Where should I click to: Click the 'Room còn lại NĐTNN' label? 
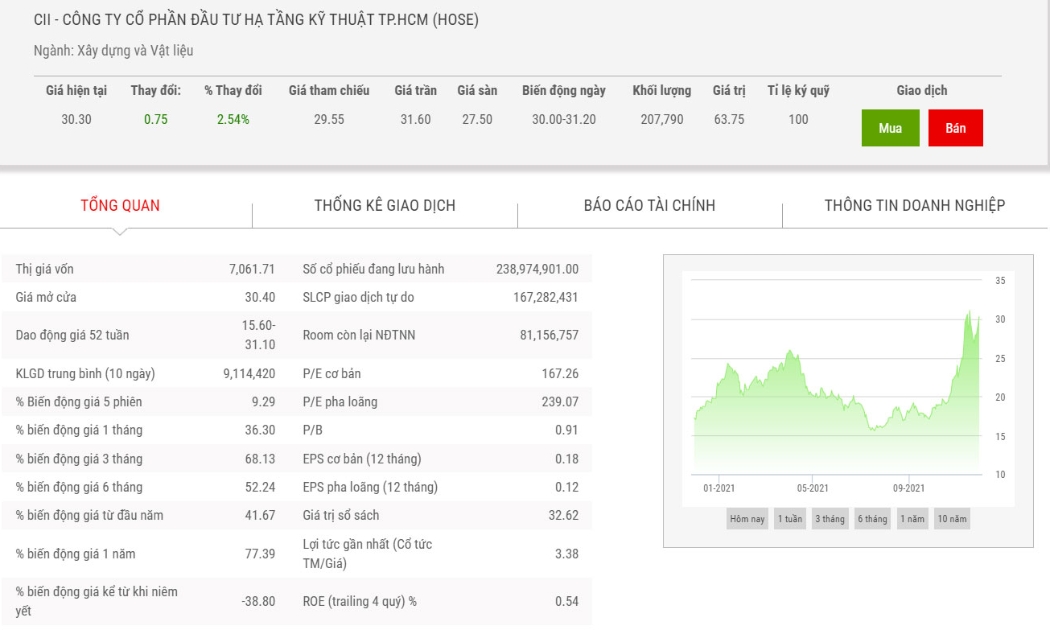359,335
